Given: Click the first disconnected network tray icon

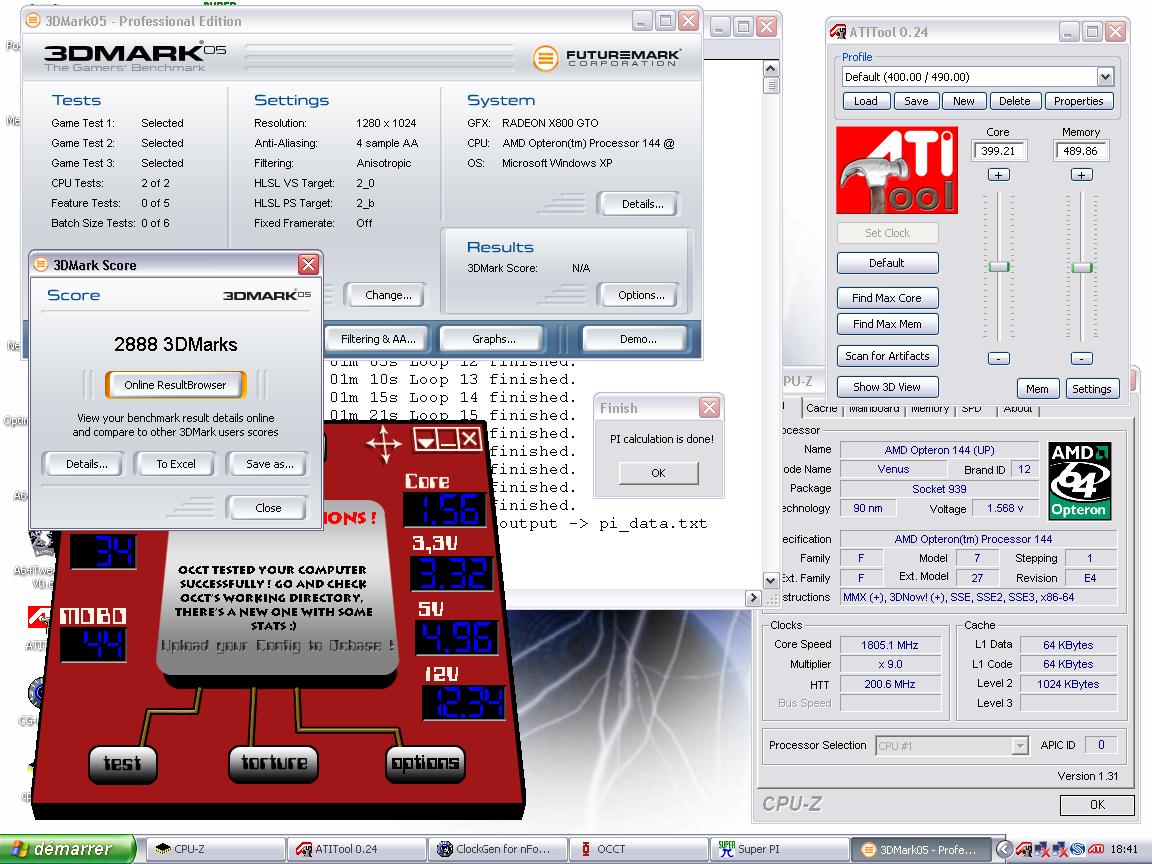Looking at the screenshot, I should click(1043, 849).
